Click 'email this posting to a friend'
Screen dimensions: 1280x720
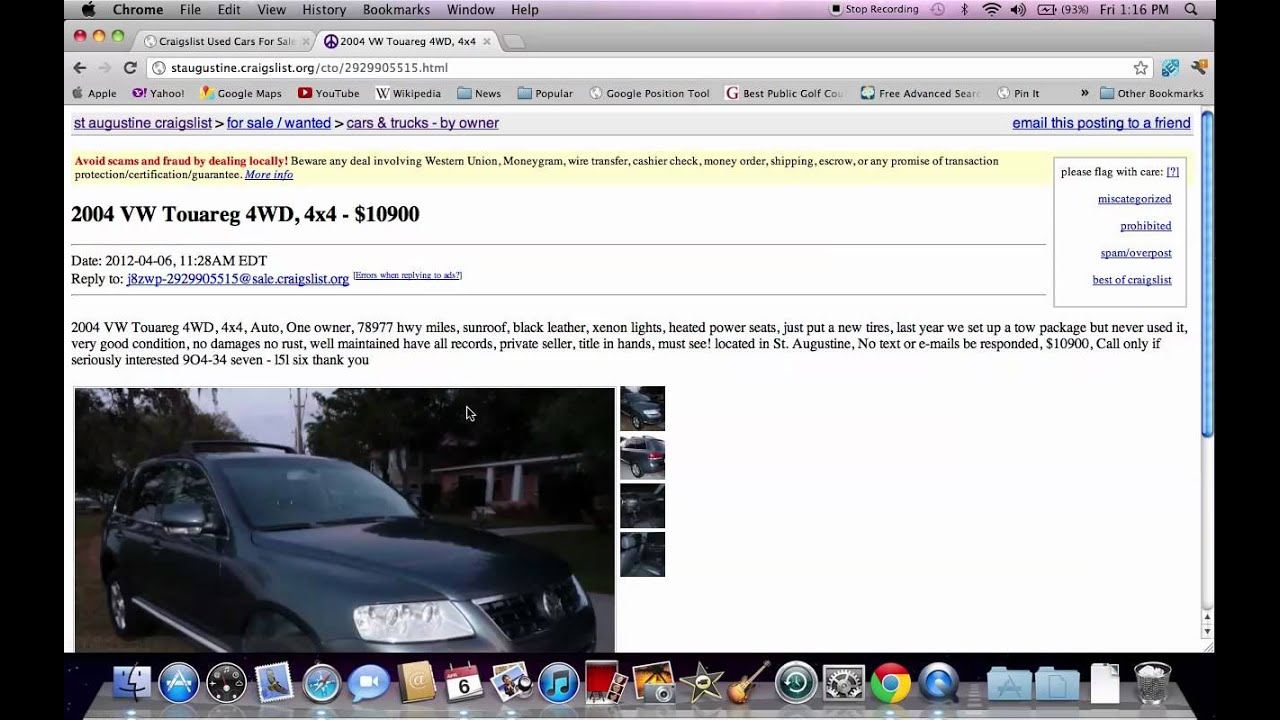click(x=1101, y=123)
